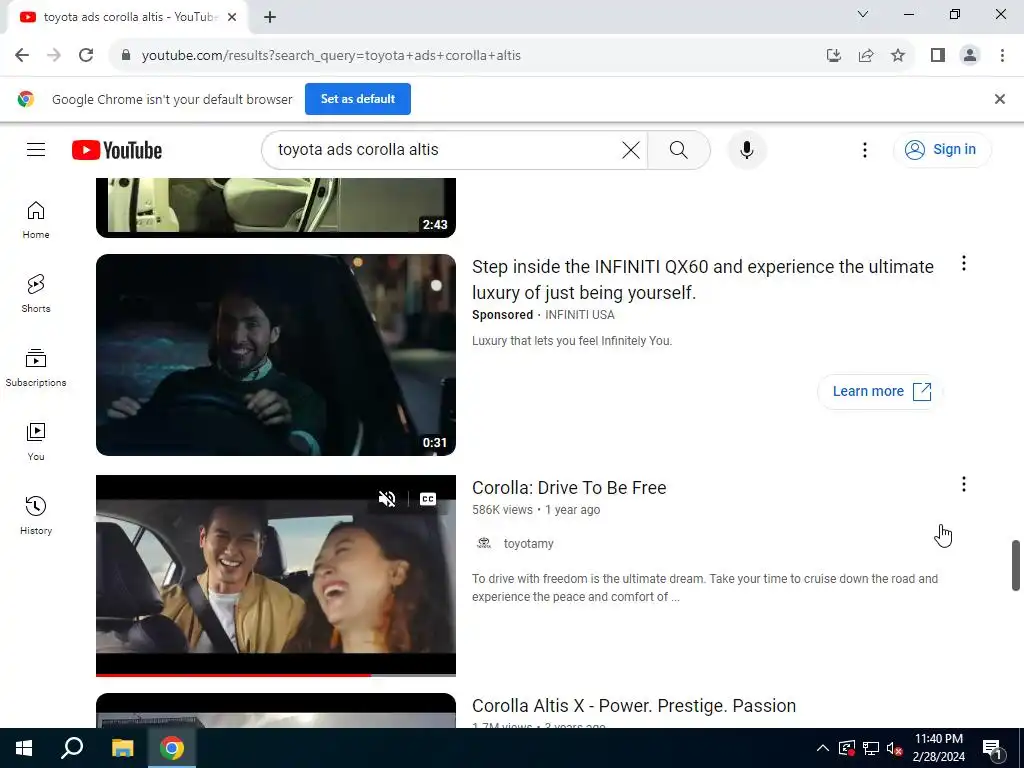Viewport: 1024px width, 768px height.
Task: Open Windows taskbar search
Action: tap(72, 748)
